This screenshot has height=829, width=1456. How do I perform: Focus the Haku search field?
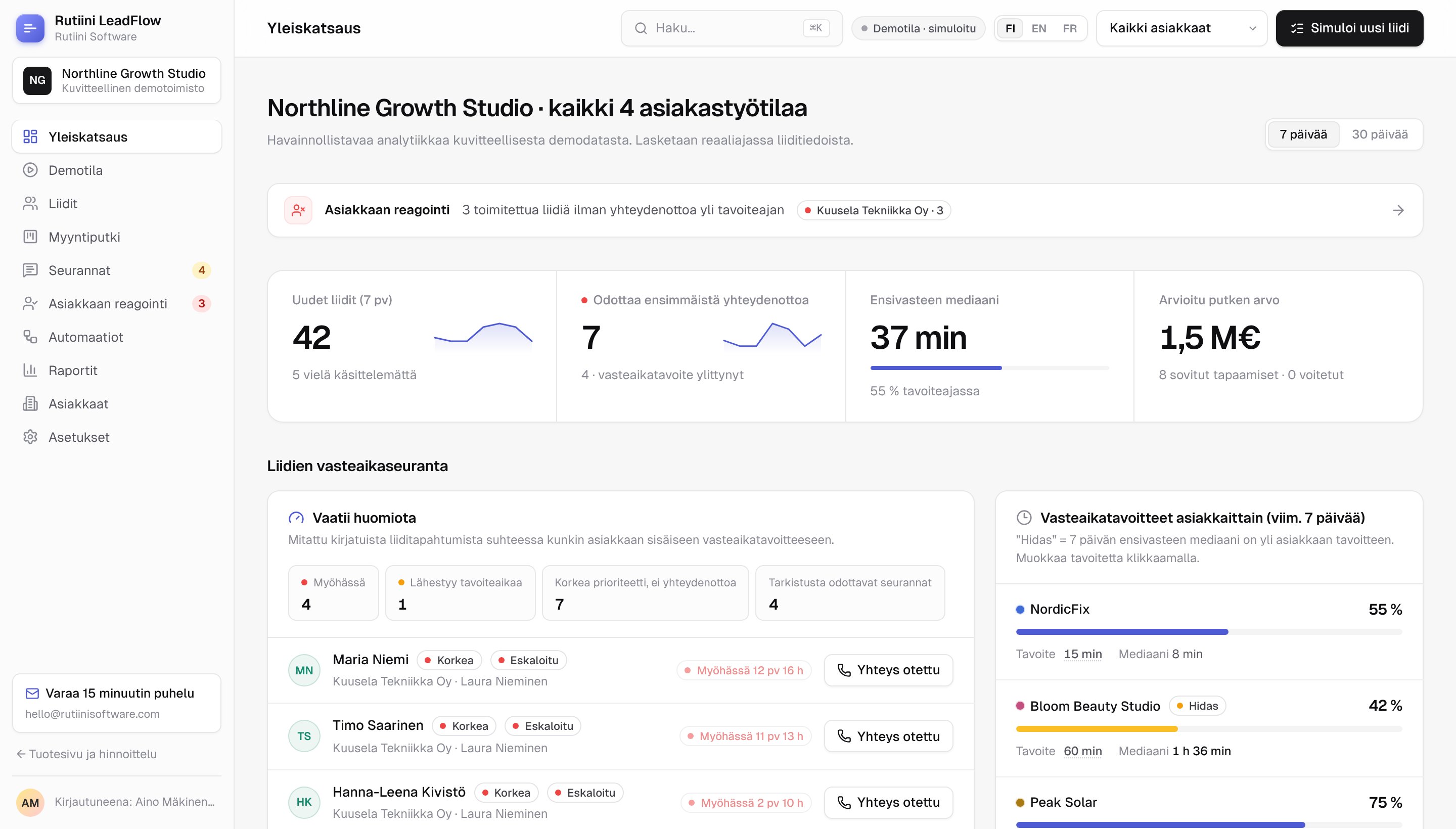(x=731, y=28)
